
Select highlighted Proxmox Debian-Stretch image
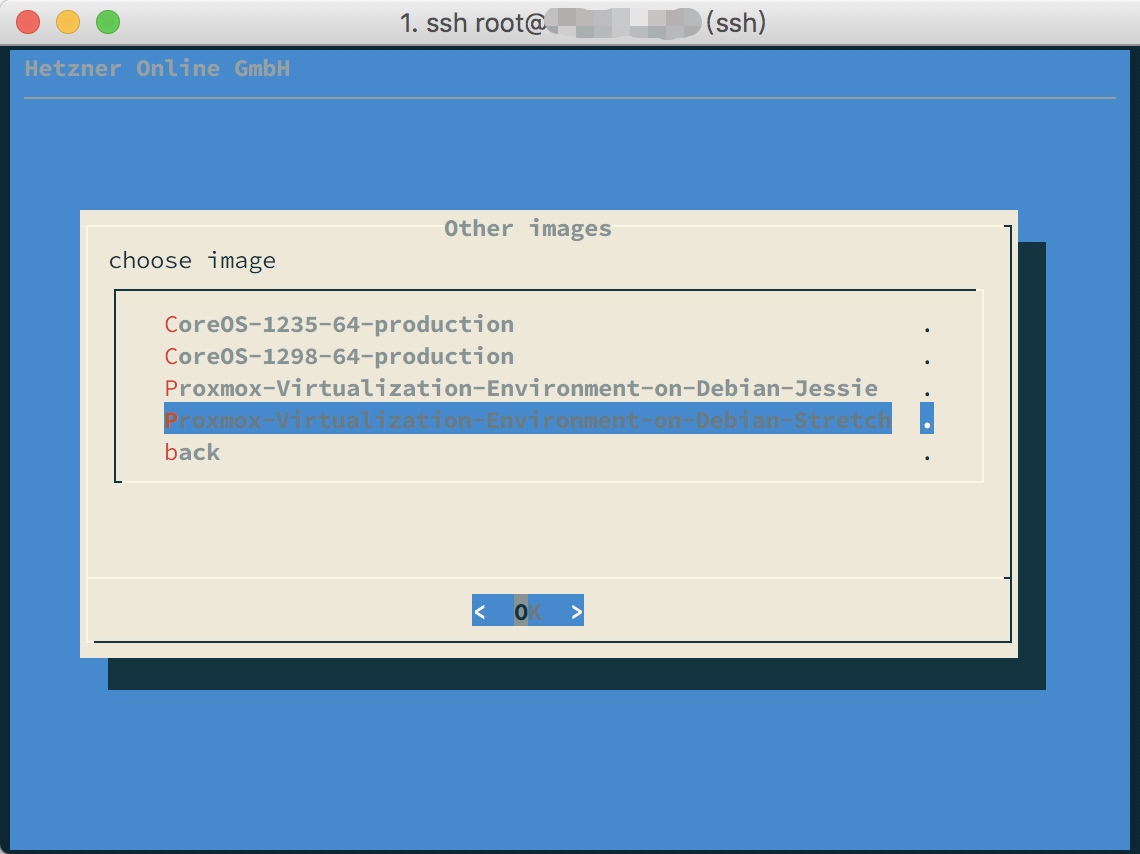click(528, 419)
